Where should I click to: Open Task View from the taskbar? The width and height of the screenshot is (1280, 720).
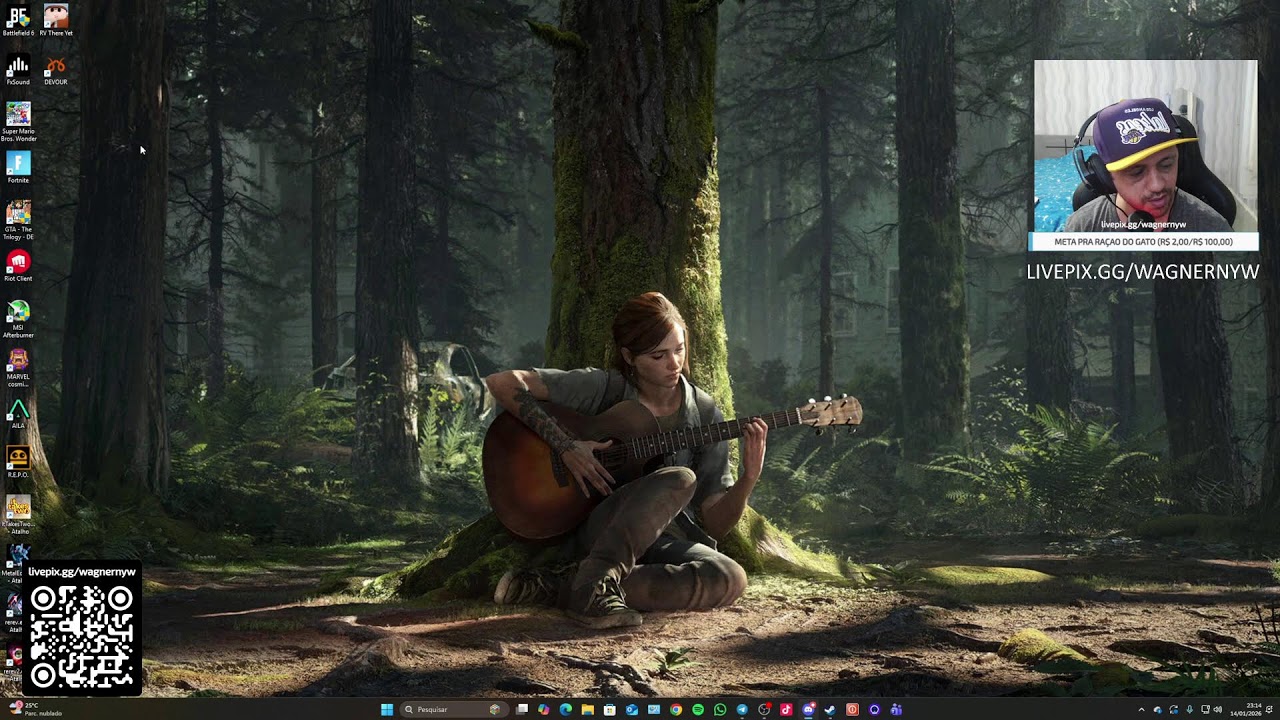click(522, 710)
